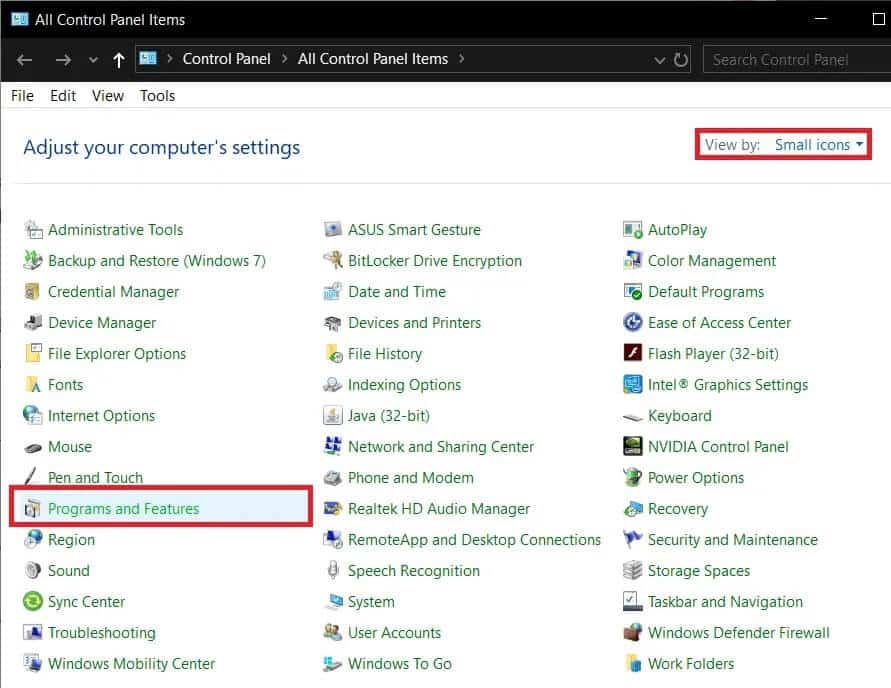Viewport: 891px width, 688px height.
Task: Click the ASUS Smart Gesture icon
Action: [x=332, y=230]
